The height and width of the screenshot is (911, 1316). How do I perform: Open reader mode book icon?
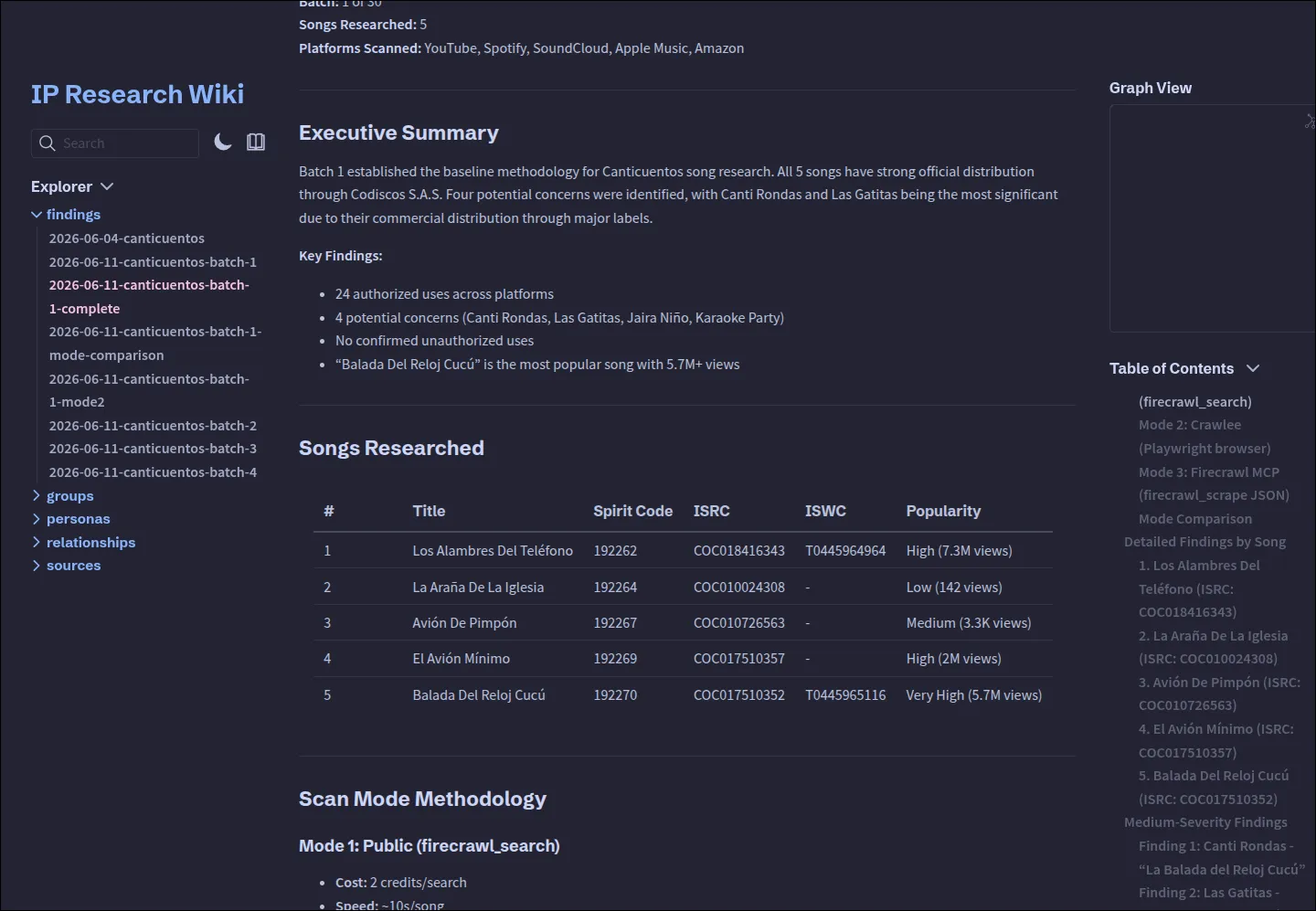click(x=256, y=142)
